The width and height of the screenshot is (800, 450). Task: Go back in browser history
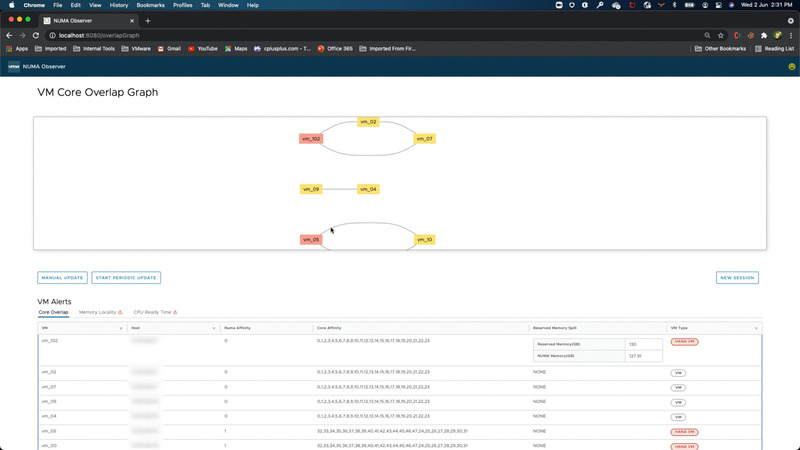(x=9, y=35)
